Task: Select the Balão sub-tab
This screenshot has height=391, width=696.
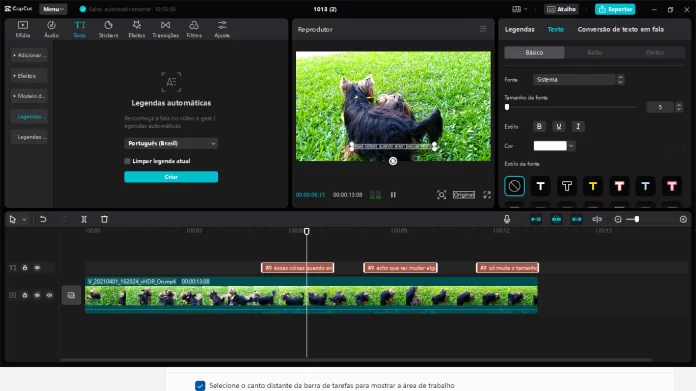Action: (595, 52)
